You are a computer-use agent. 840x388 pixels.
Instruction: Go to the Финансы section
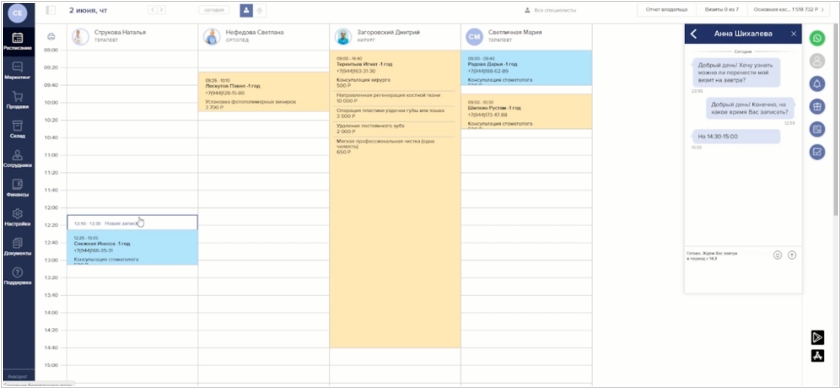click(17, 188)
